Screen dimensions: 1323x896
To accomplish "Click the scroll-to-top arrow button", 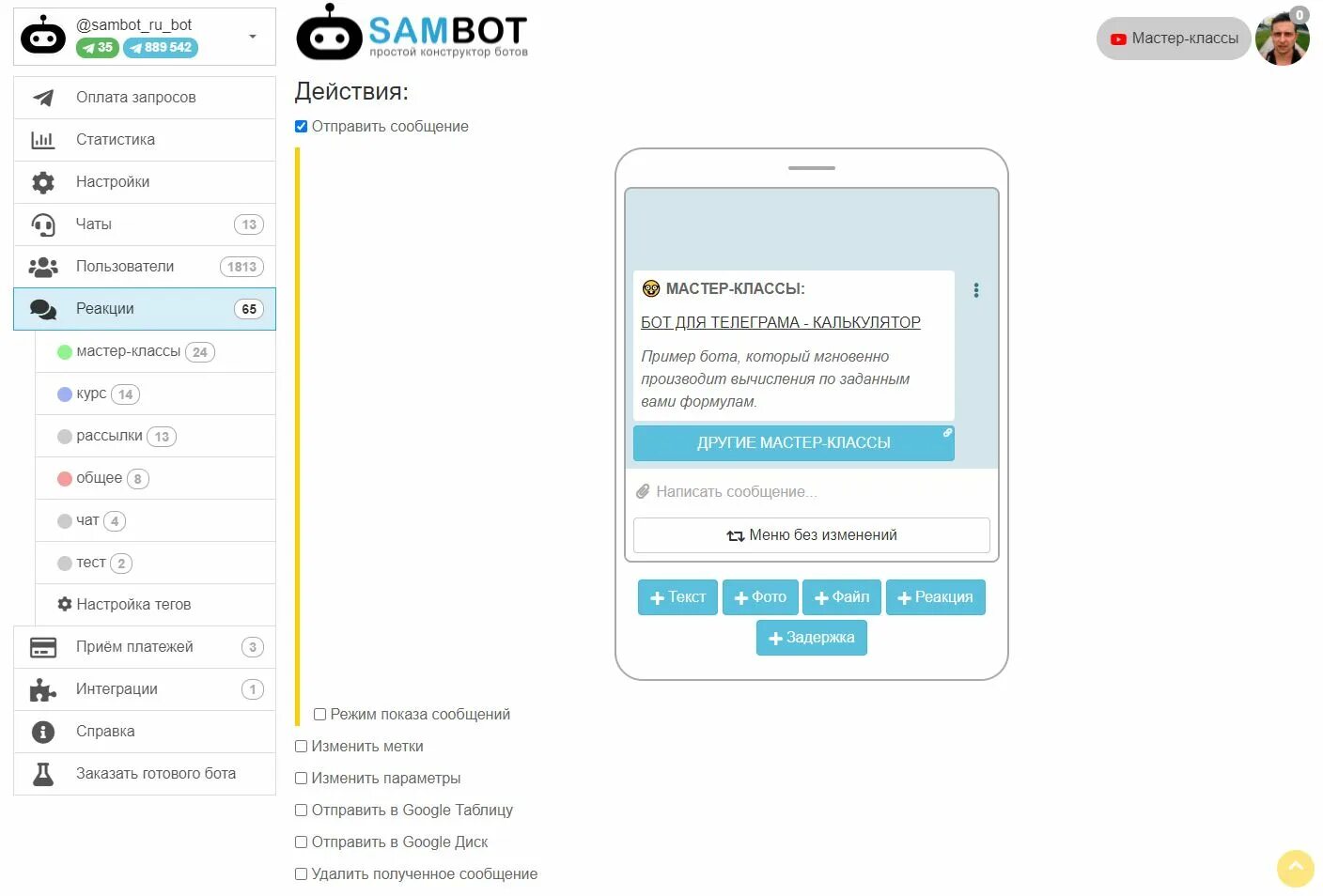I will [1296, 868].
